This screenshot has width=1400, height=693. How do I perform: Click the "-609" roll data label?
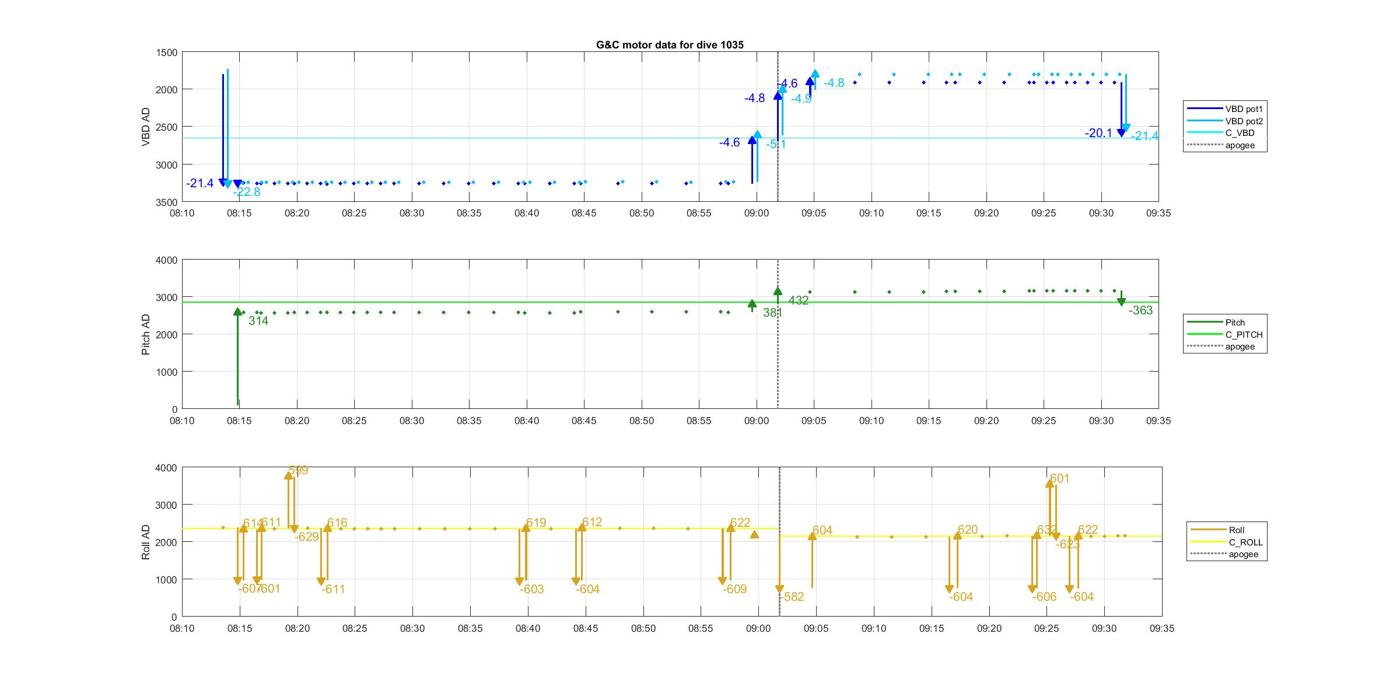735,590
